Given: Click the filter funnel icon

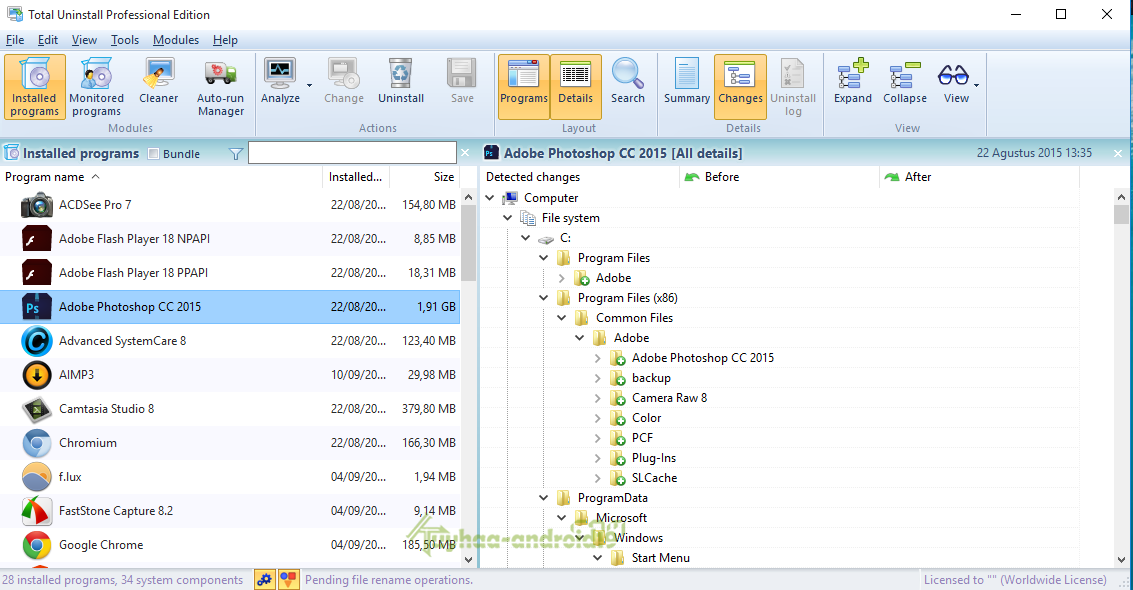Looking at the screenshot, I should click(x=236, y=154).
